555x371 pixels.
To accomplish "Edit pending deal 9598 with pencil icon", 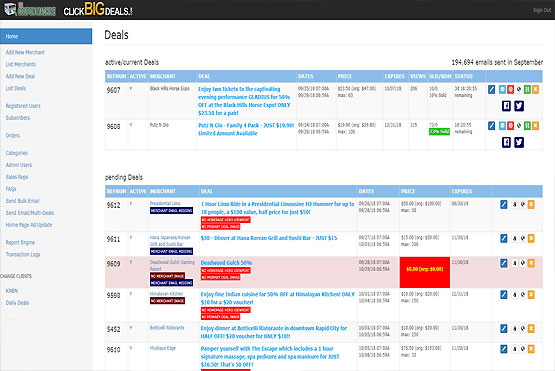I will point(504,295).
